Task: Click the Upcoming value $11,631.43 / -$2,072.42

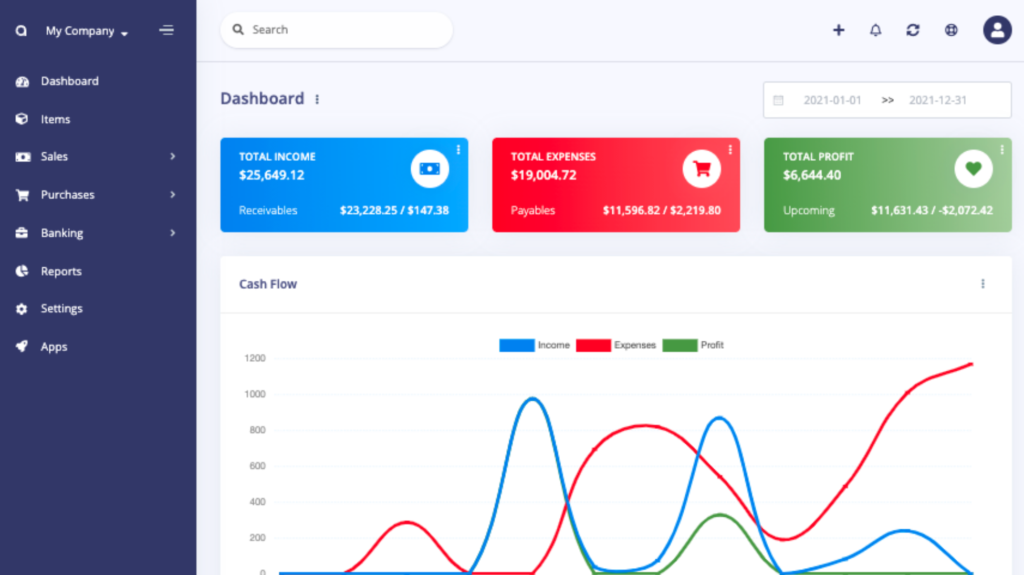Action: click(x=932, y=210)
